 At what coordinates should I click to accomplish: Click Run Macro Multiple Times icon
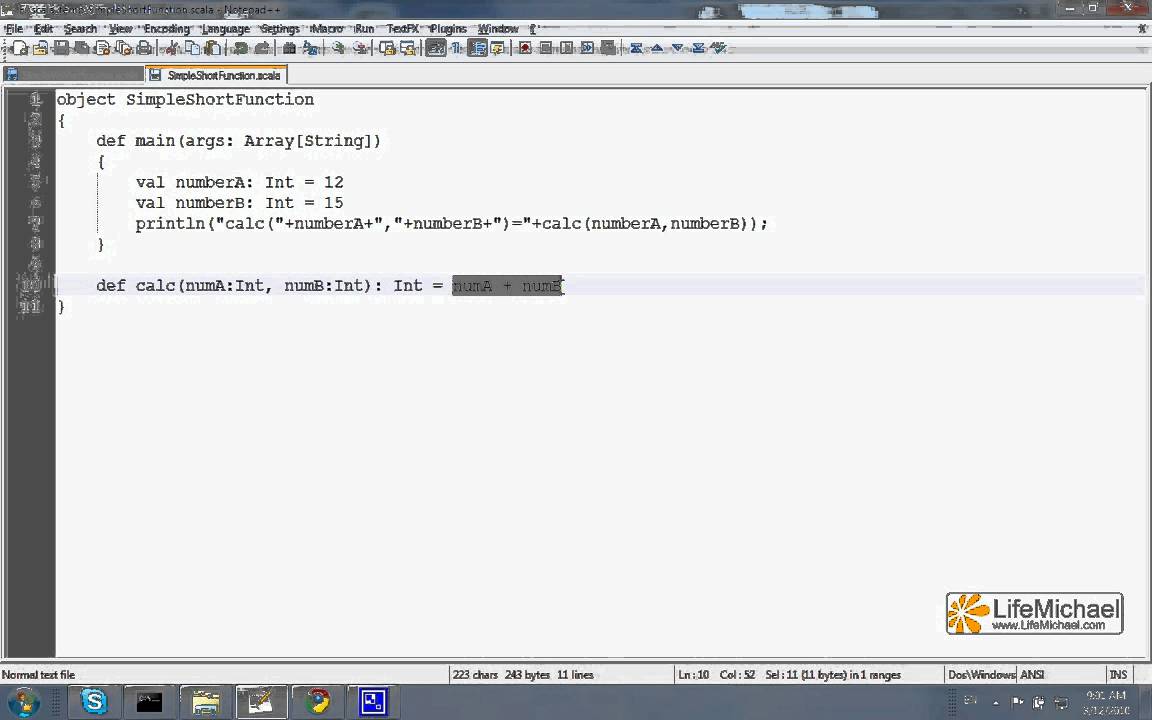point(587,48)
